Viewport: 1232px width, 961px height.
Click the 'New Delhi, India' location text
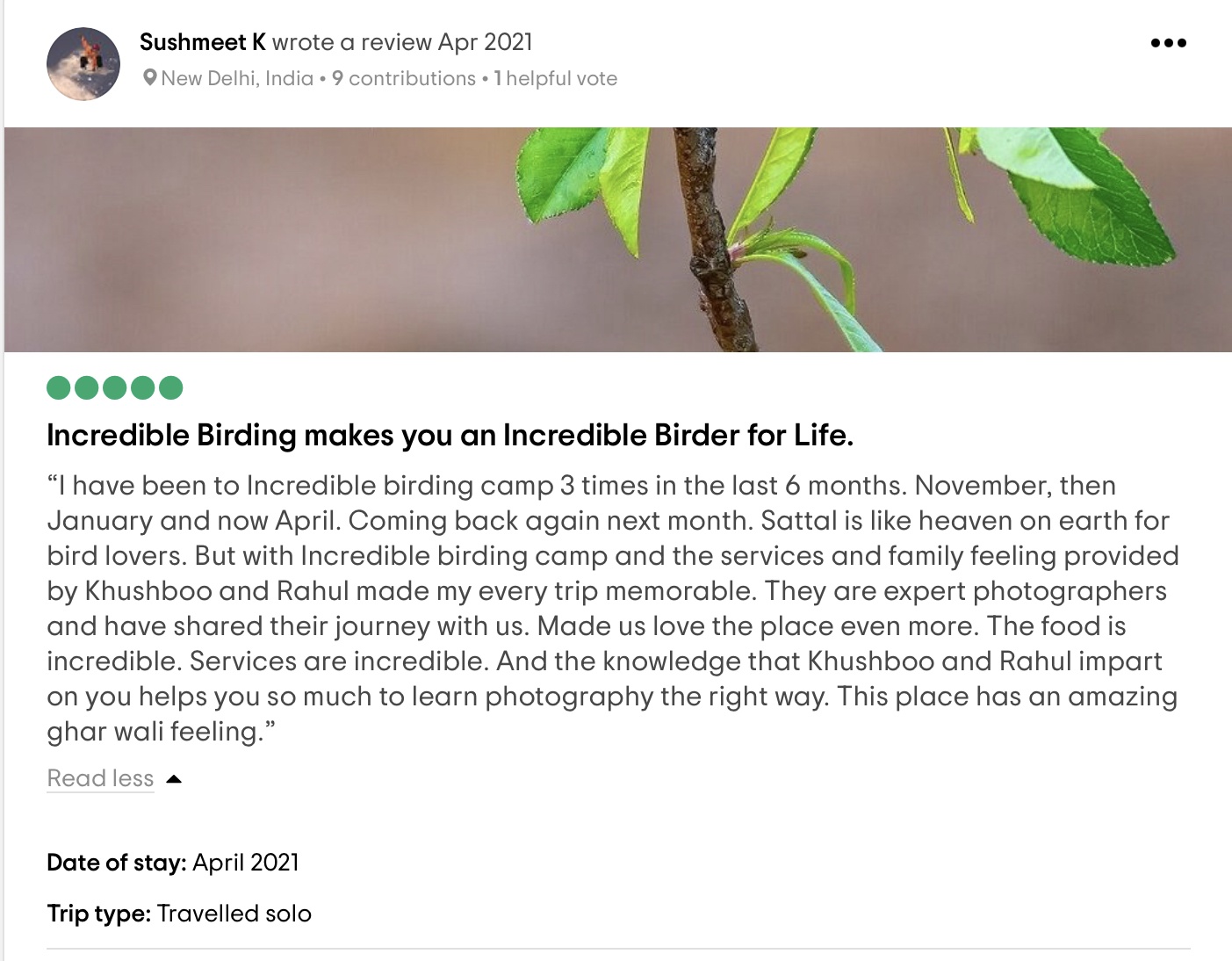(x=237, y=78)
